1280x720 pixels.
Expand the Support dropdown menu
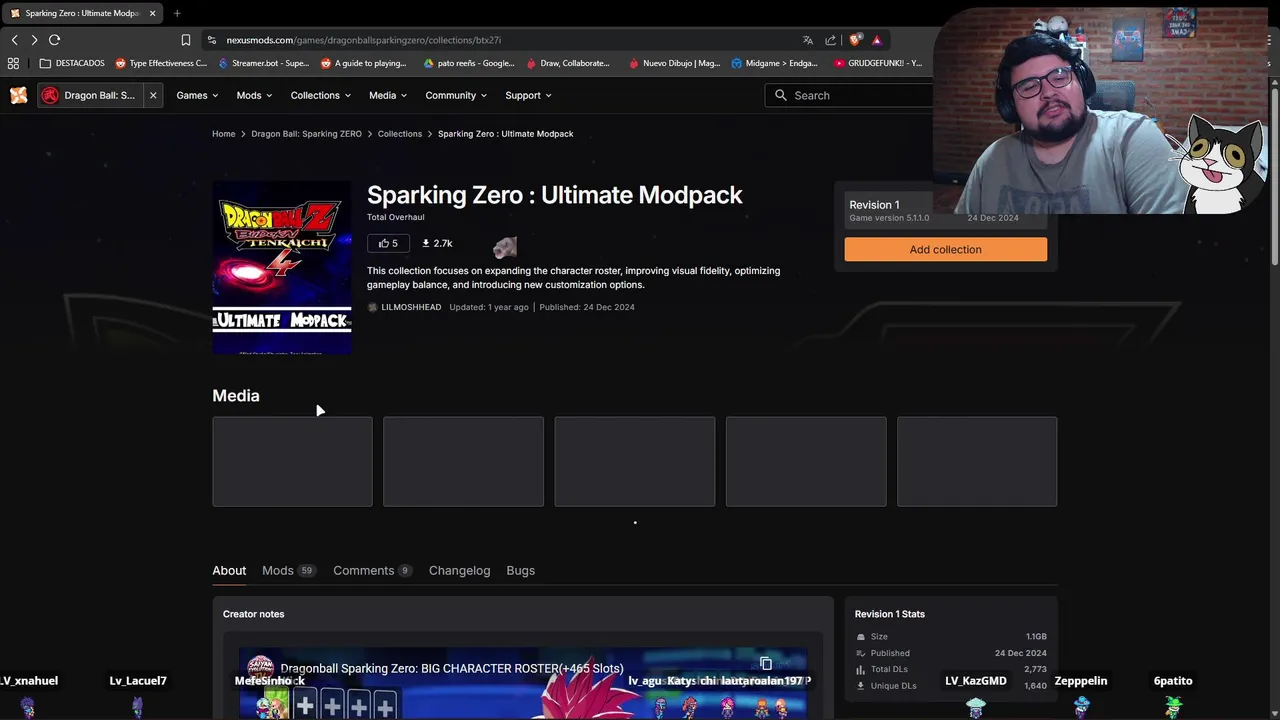[x=529, y=95]
